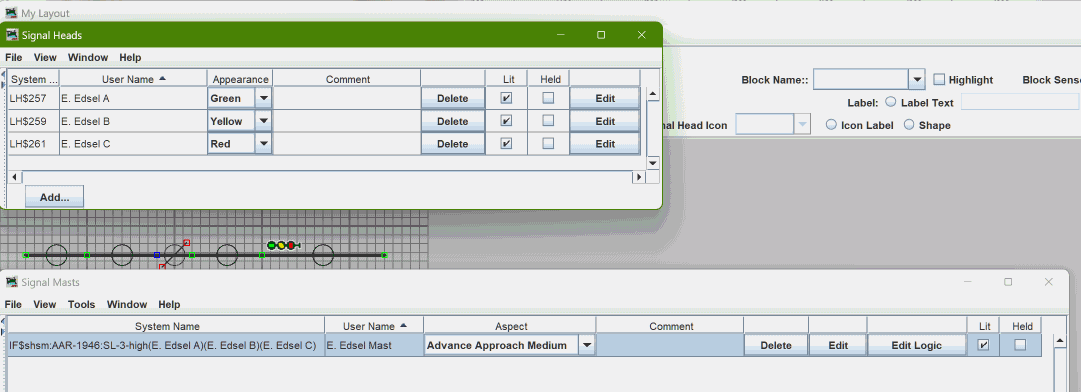Open File menu in Signal Heads window

click(13, 57)
